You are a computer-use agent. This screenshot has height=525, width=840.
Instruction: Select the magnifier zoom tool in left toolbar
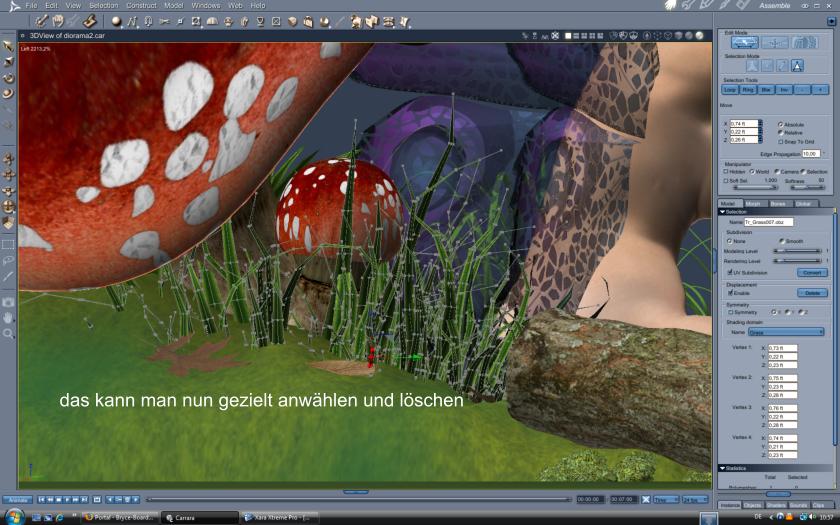[8, 333]
